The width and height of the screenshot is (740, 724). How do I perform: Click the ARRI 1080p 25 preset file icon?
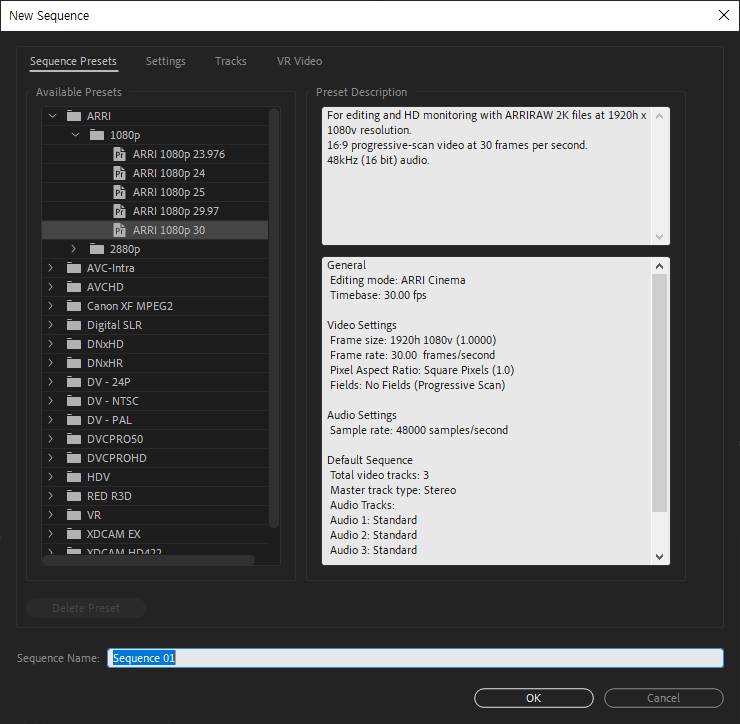tap(120, 192)
